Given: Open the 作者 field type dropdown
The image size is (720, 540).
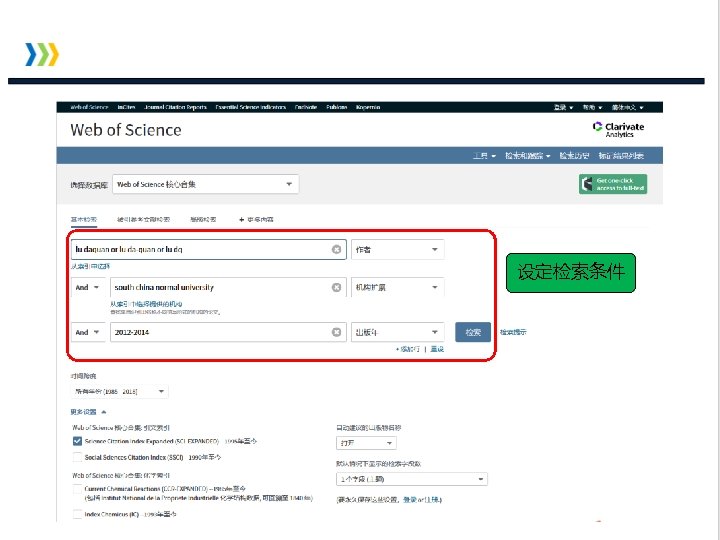Looking at the screenshot, I should click(398, 249).
